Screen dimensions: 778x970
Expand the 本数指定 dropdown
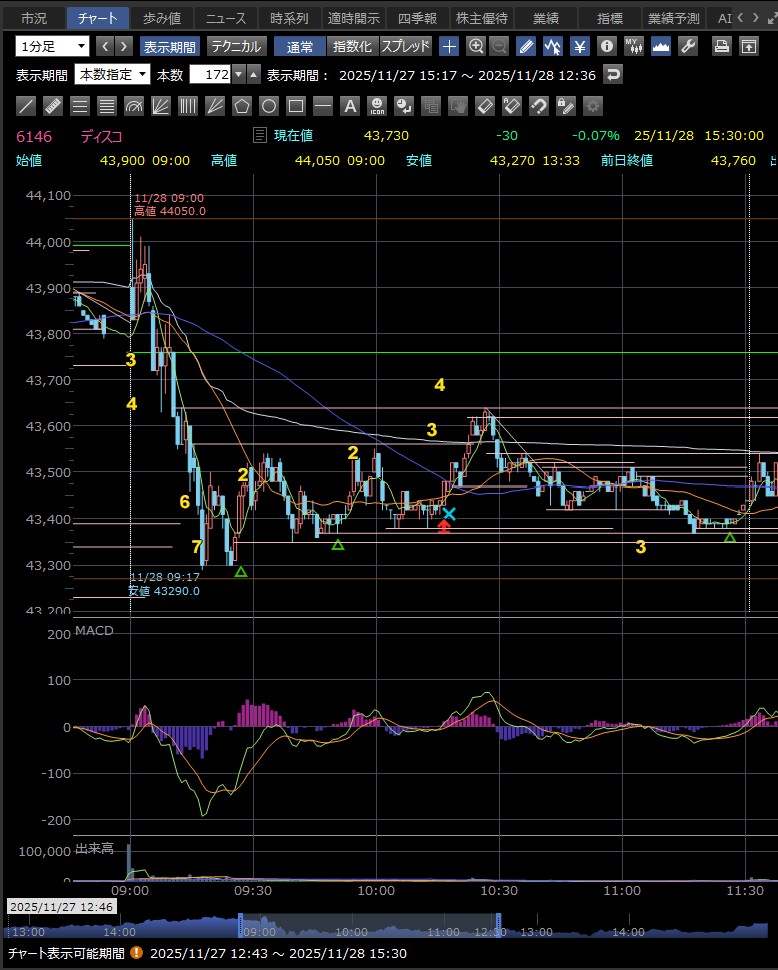(x=113, y=75)
